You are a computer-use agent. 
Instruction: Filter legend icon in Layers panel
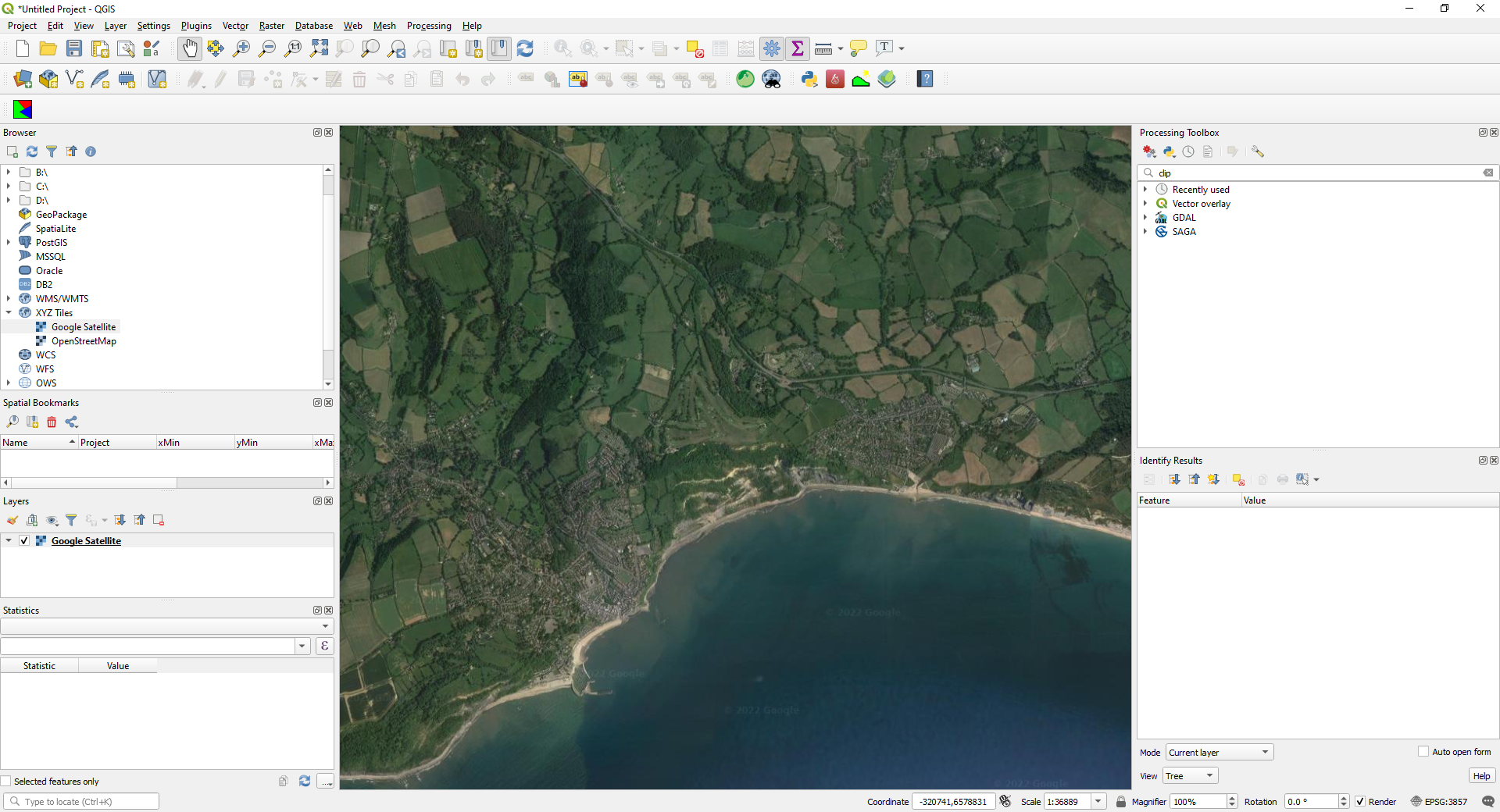71,520
